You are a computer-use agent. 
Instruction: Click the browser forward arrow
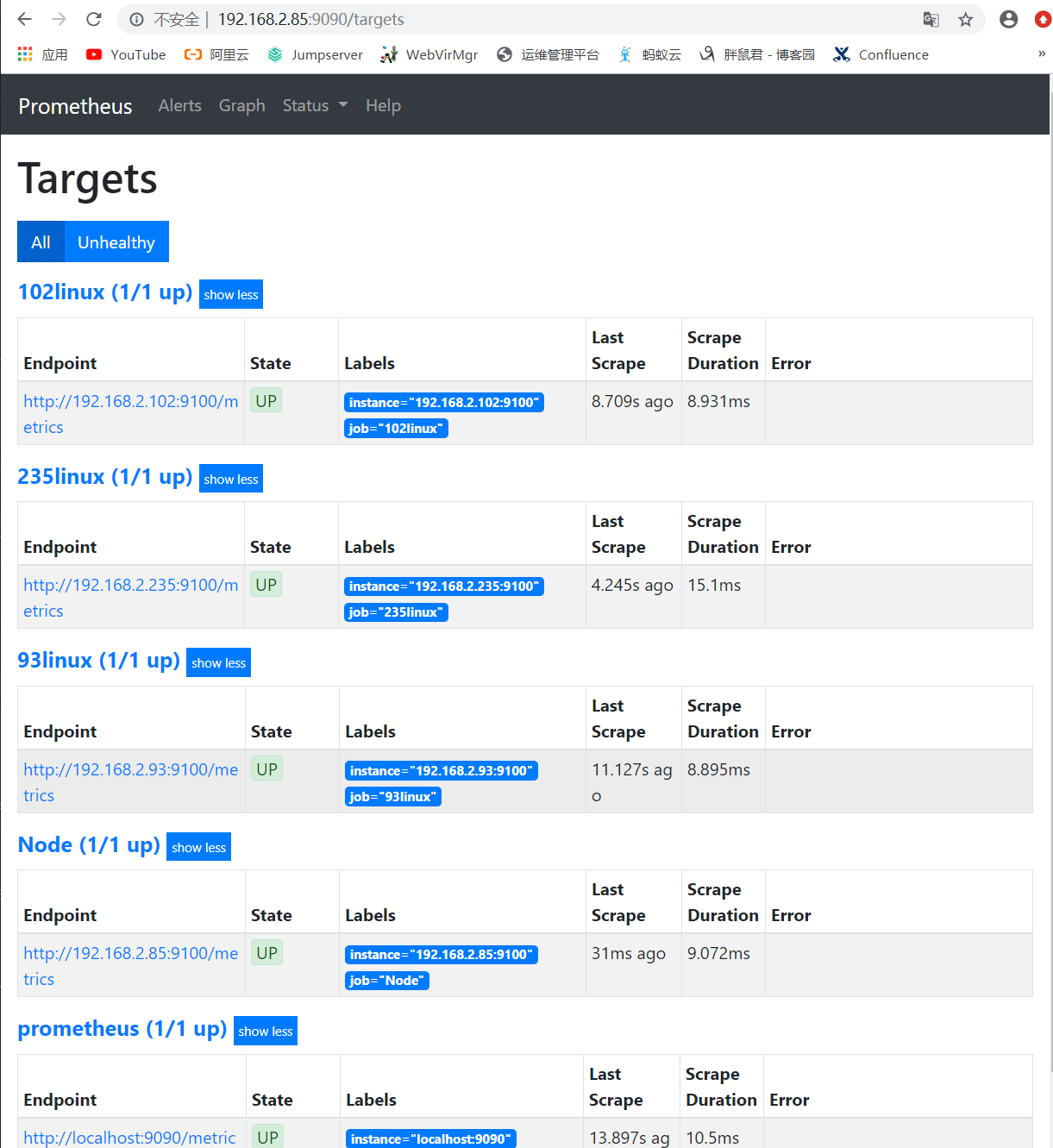[x=59, y=19]
